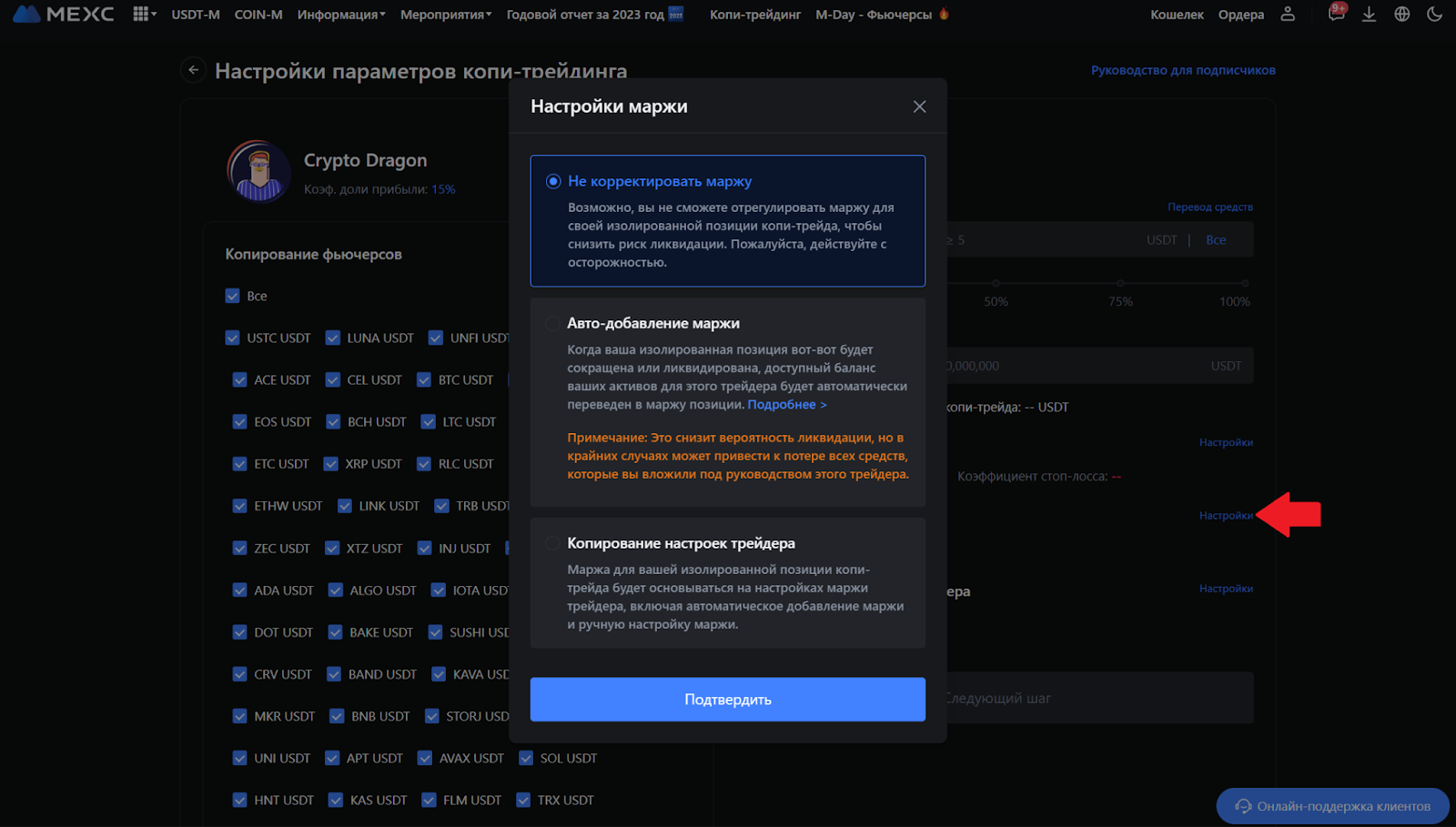The width and height of the screenshot is (1456, 827).
Task: Click the user profile icon
Action: point(1288,15)
